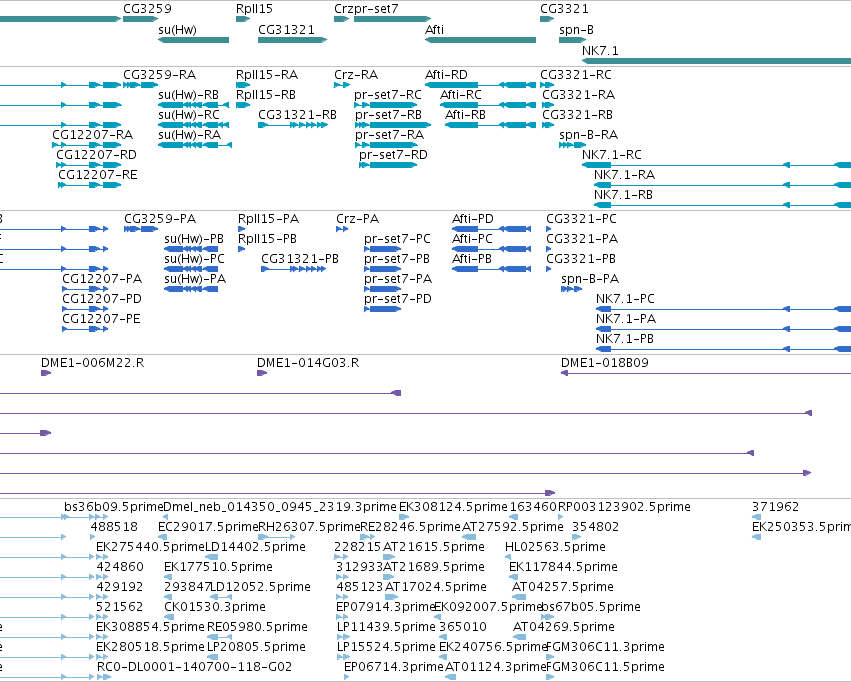Select EST LD14402.5prime
Viewport: 851px width, 682px height.
[x=212, y=557]
